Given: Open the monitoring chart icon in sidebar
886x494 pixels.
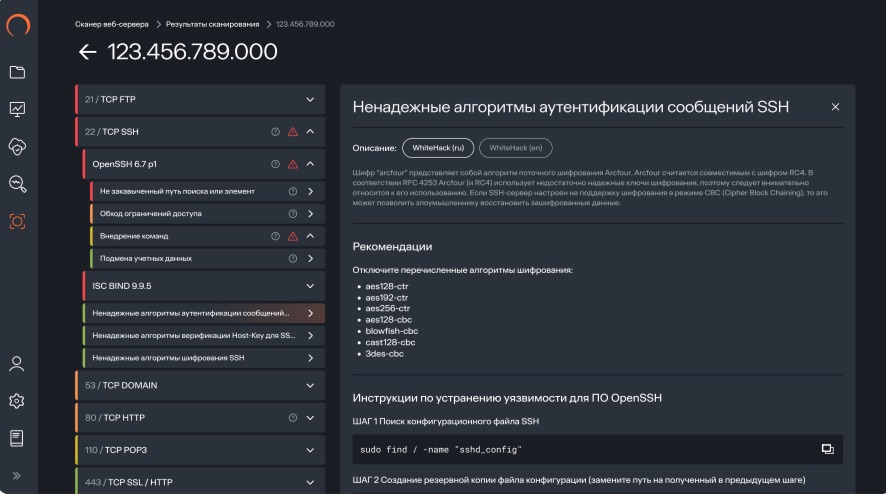Looking at the screenshot, I should (17, 109).
